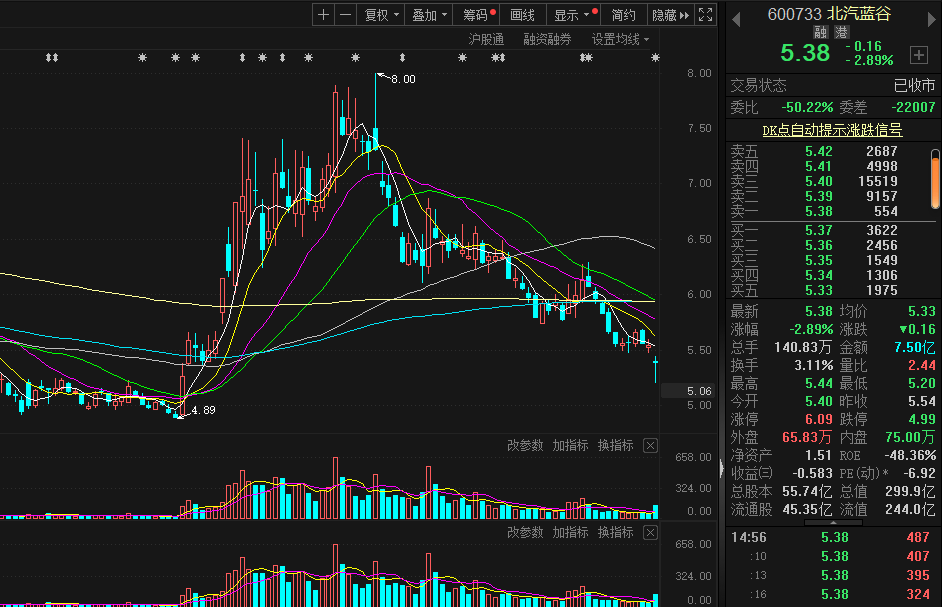Open 复权 adjustment dropdown
942x607 pixels.
[381, 15]
